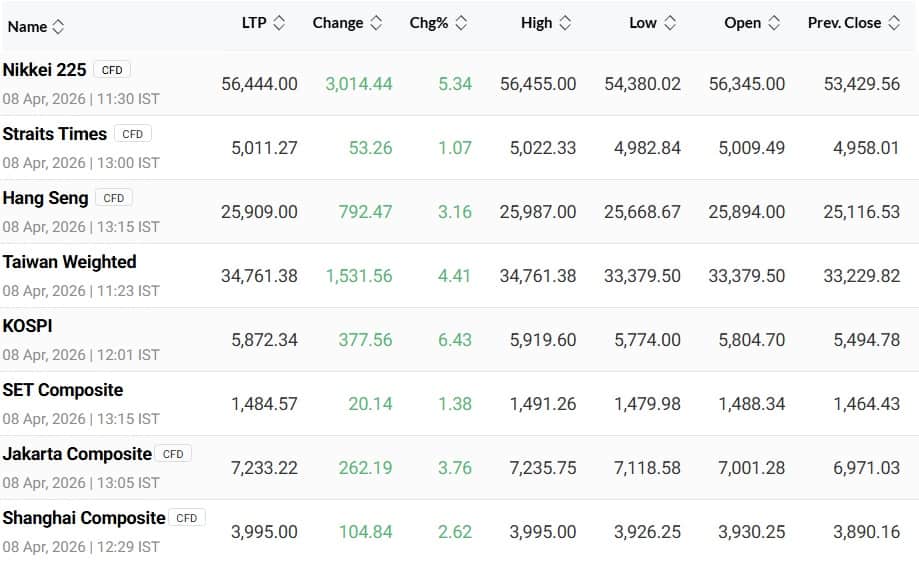This screenshot has width=919, height=575.
Task: Click the CFD badge next to Jakarta Composite
Action: point(173,454)
